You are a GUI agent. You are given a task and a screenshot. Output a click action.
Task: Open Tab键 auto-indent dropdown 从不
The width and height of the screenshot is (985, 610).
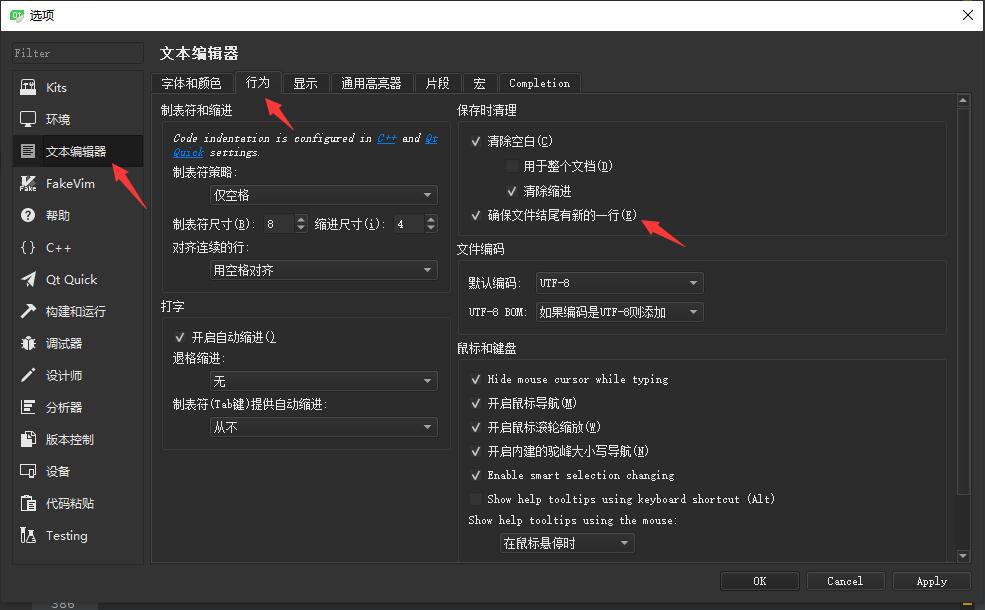click(324, 427)
